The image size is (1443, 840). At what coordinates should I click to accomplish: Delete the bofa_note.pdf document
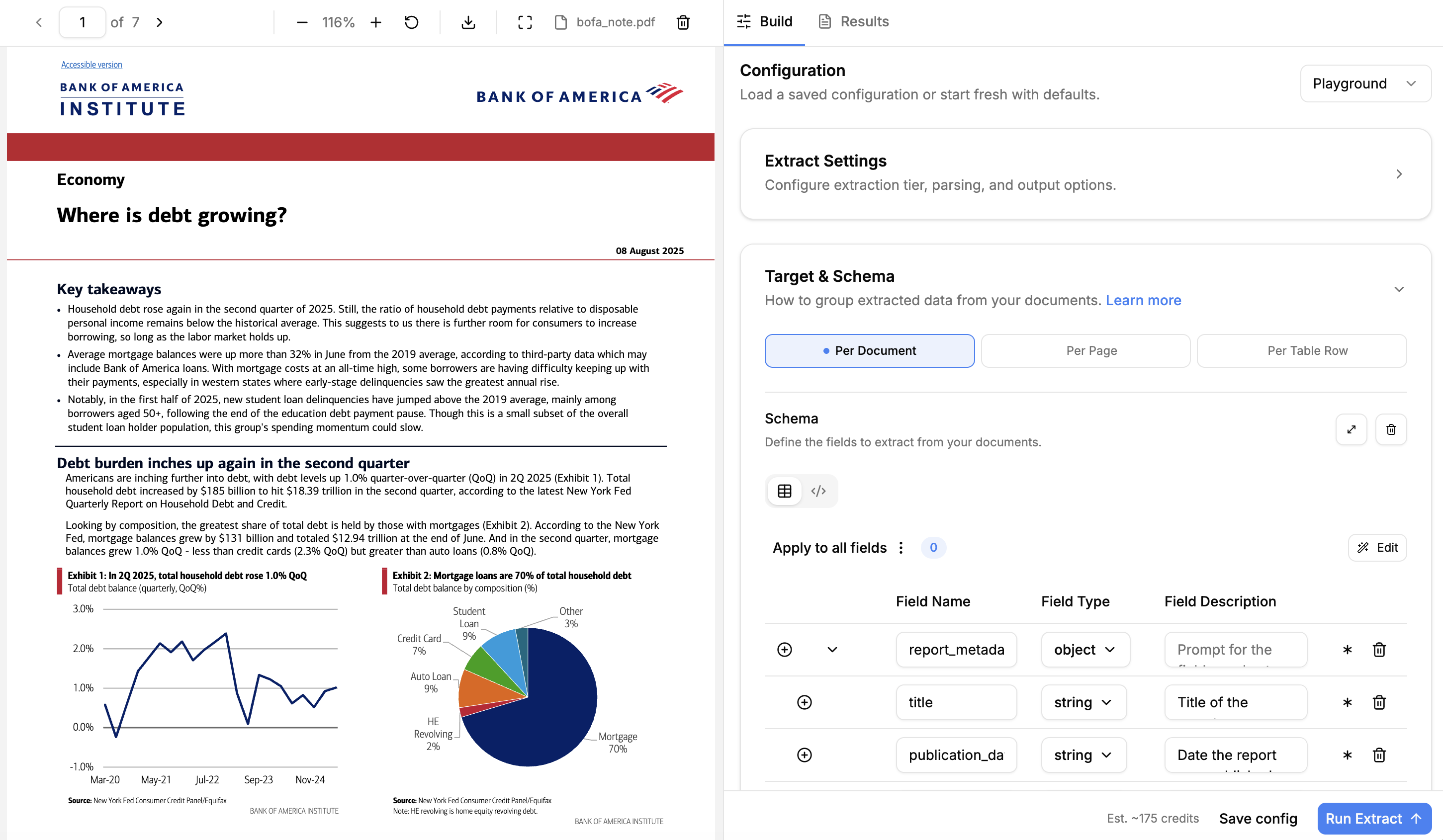pos(683,22)
